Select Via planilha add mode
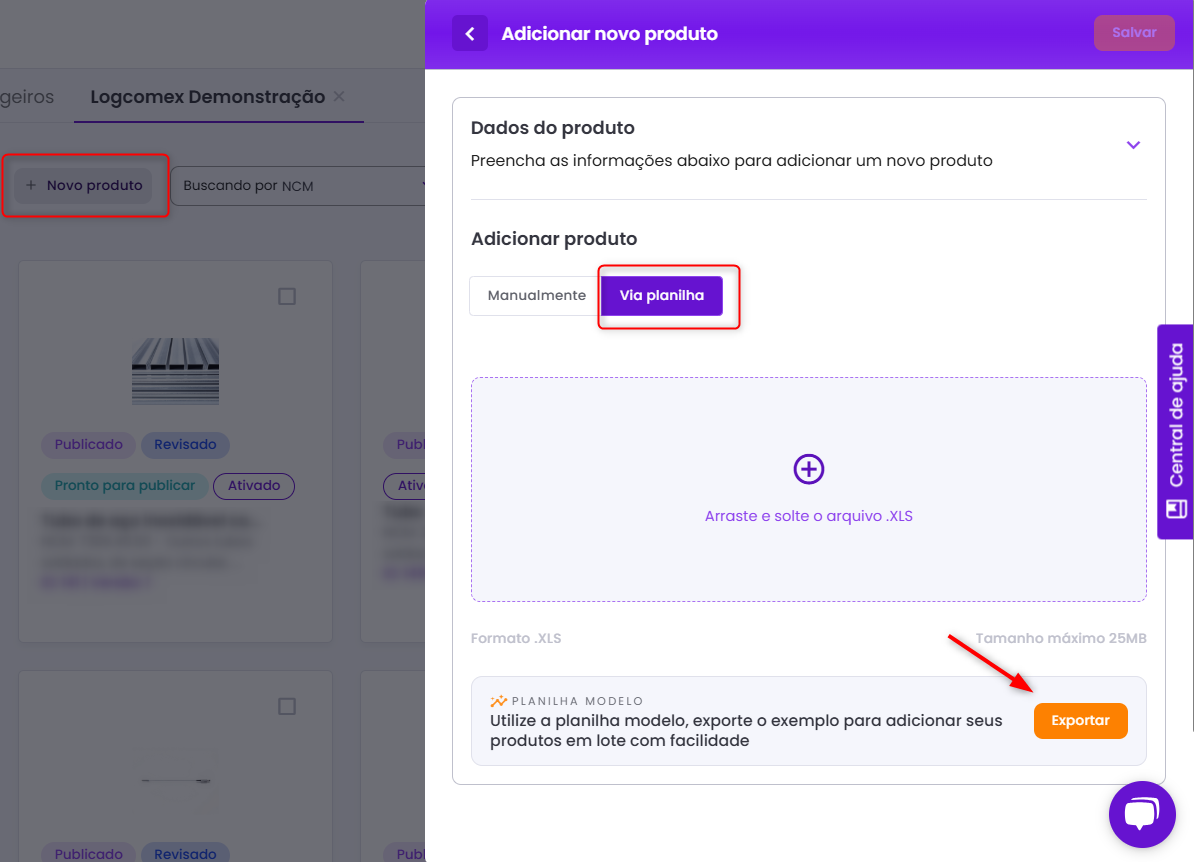The image size is (1194, 862). pos(662,296)
